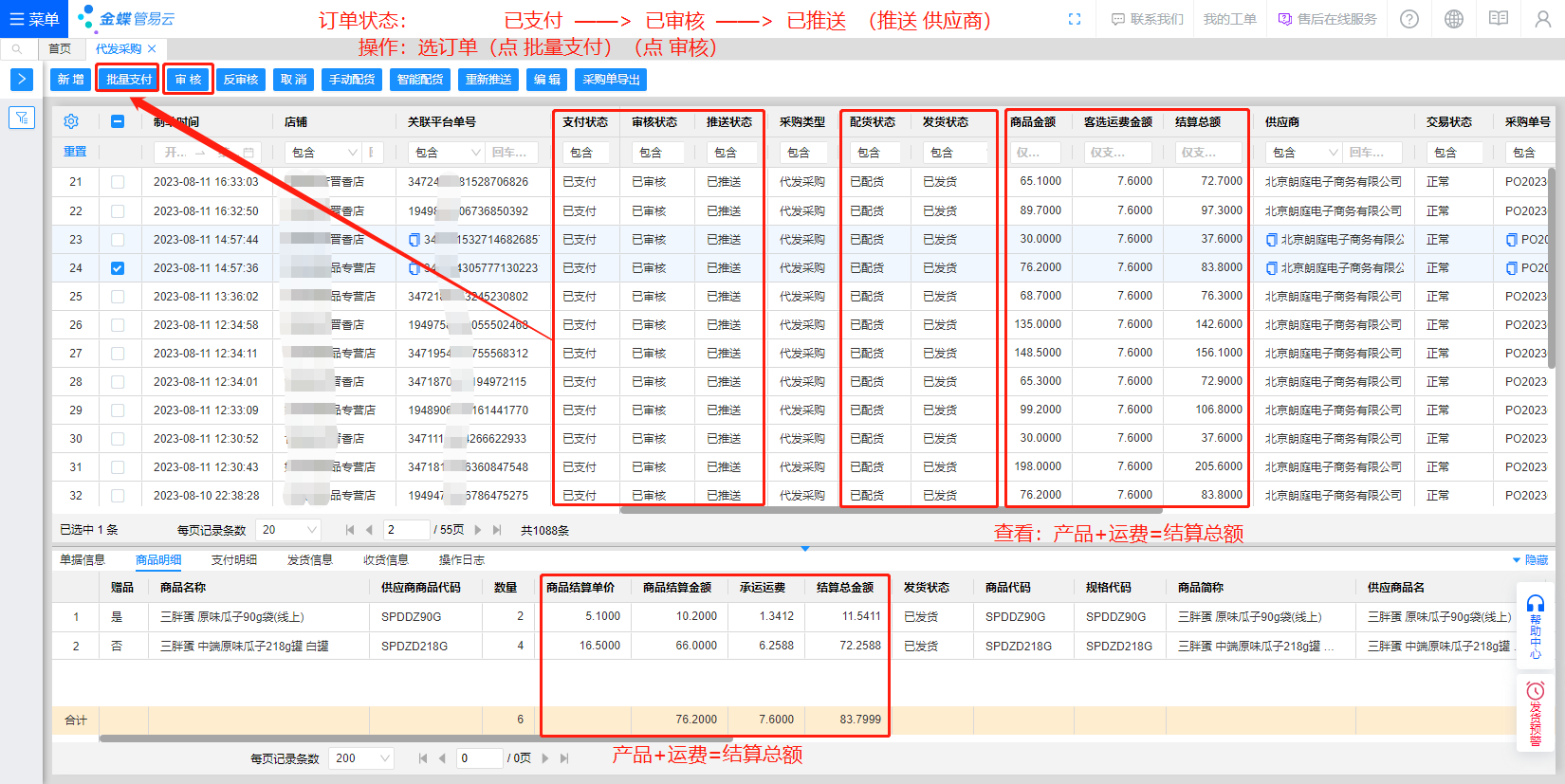
Task: Switch to the 支付明细 tab
Action: 233,560
